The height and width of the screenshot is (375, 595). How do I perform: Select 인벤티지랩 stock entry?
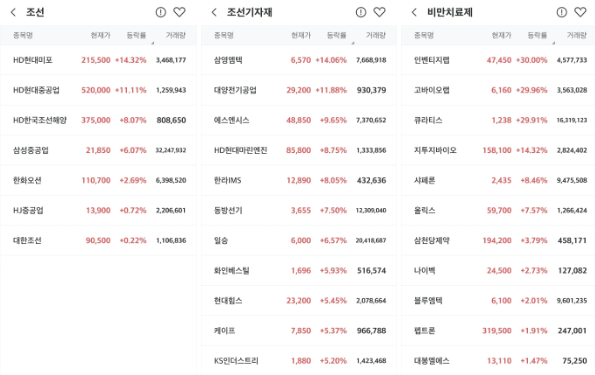tap(498, 60)
